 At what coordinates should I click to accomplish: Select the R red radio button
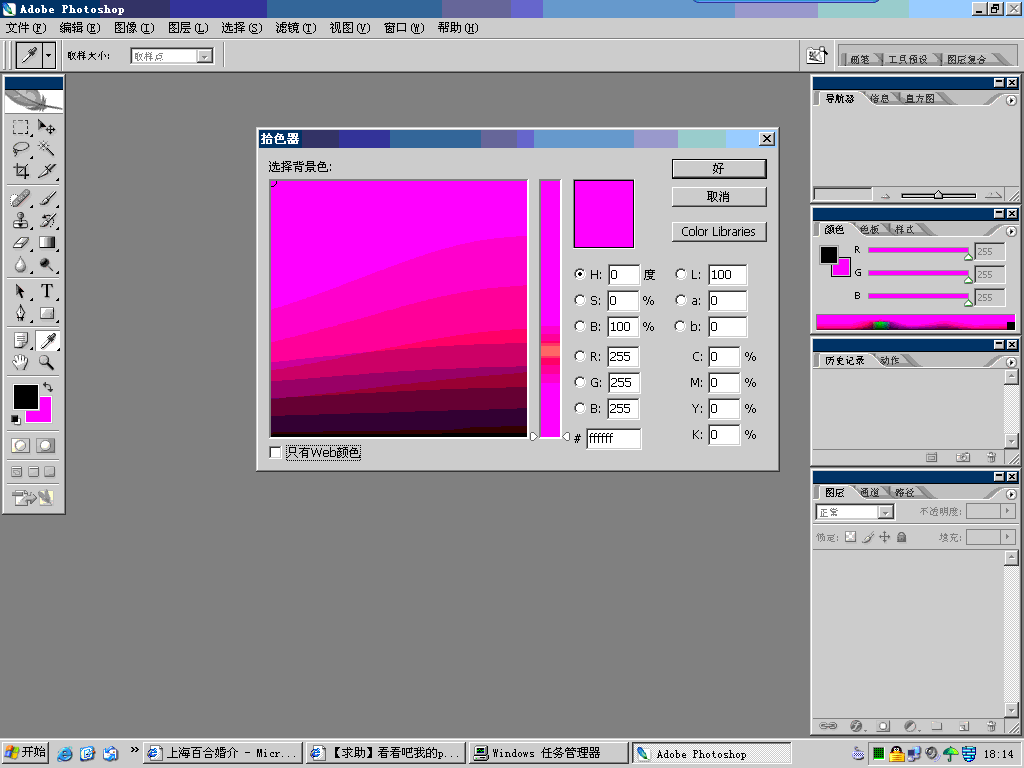coord(580,356)
